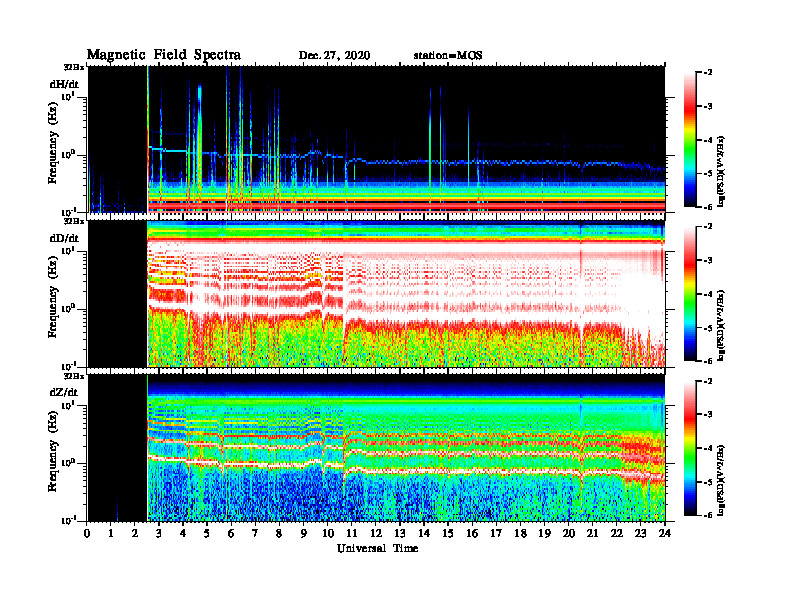Click the 10^1 tick label of dD/dt panel
Viewport: 792px width, 612px height.
(69, 251)
